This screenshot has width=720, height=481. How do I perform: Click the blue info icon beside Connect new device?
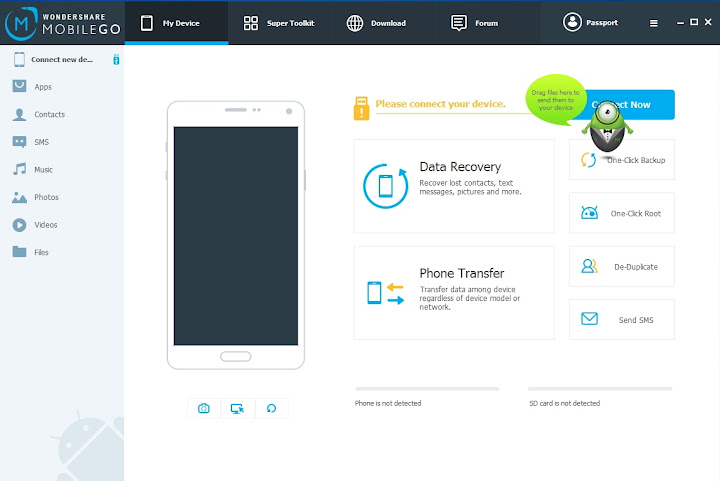coord(116,59)
